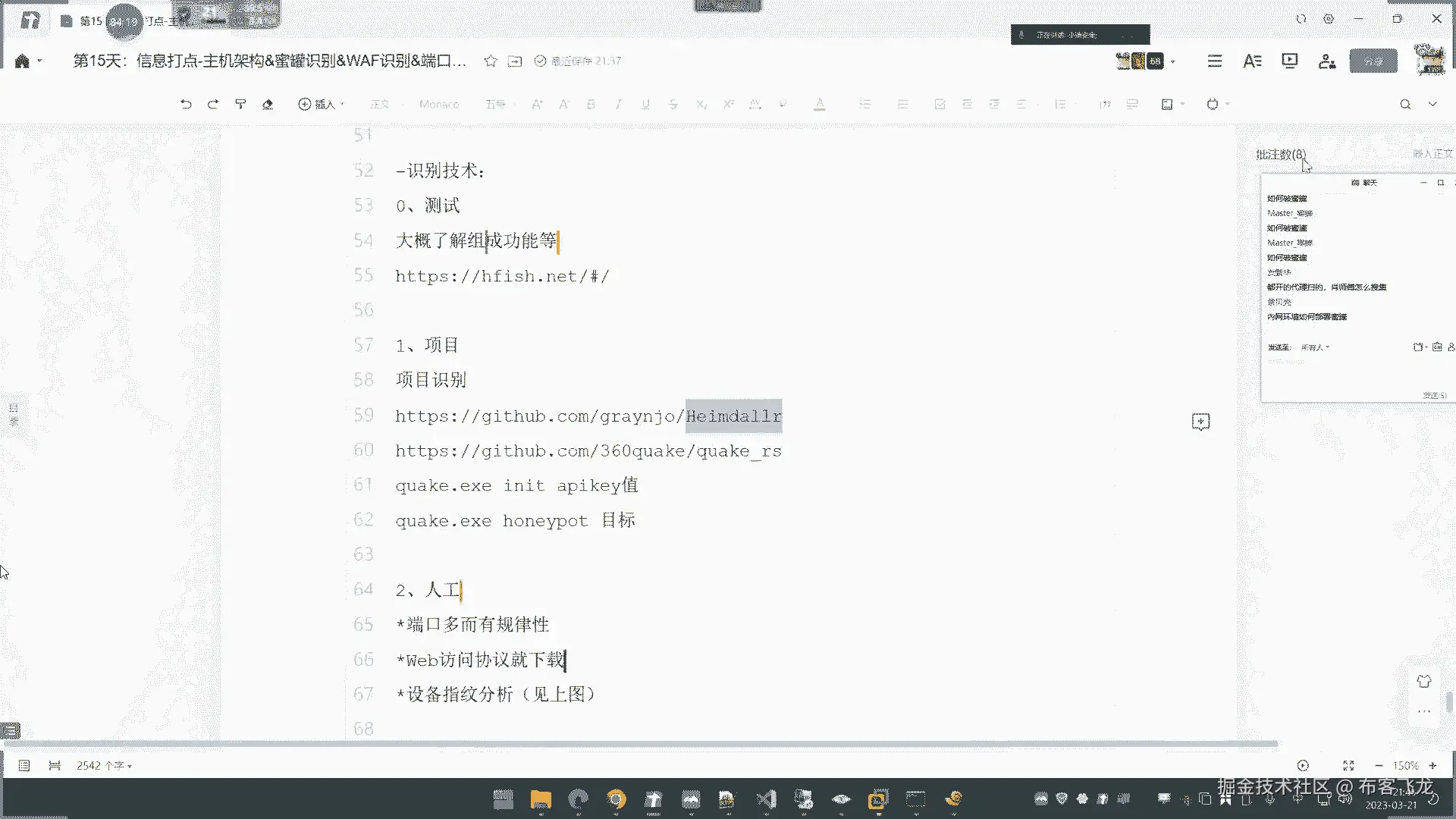1456x819 pixels.
Task: Toggle bold formatting
Action: (591, 105)
